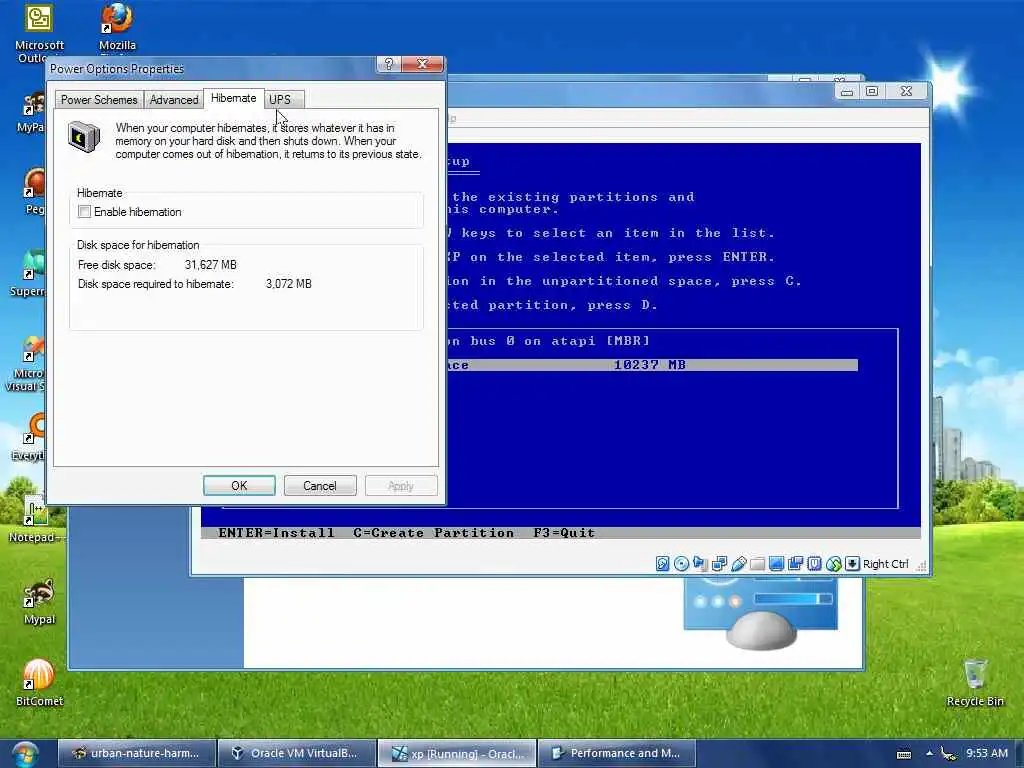The width and height of the screenshot is (1024, 768).
Task: Click the tray keyboard icon
Action: pyautogui.click(x=904, y=754)
